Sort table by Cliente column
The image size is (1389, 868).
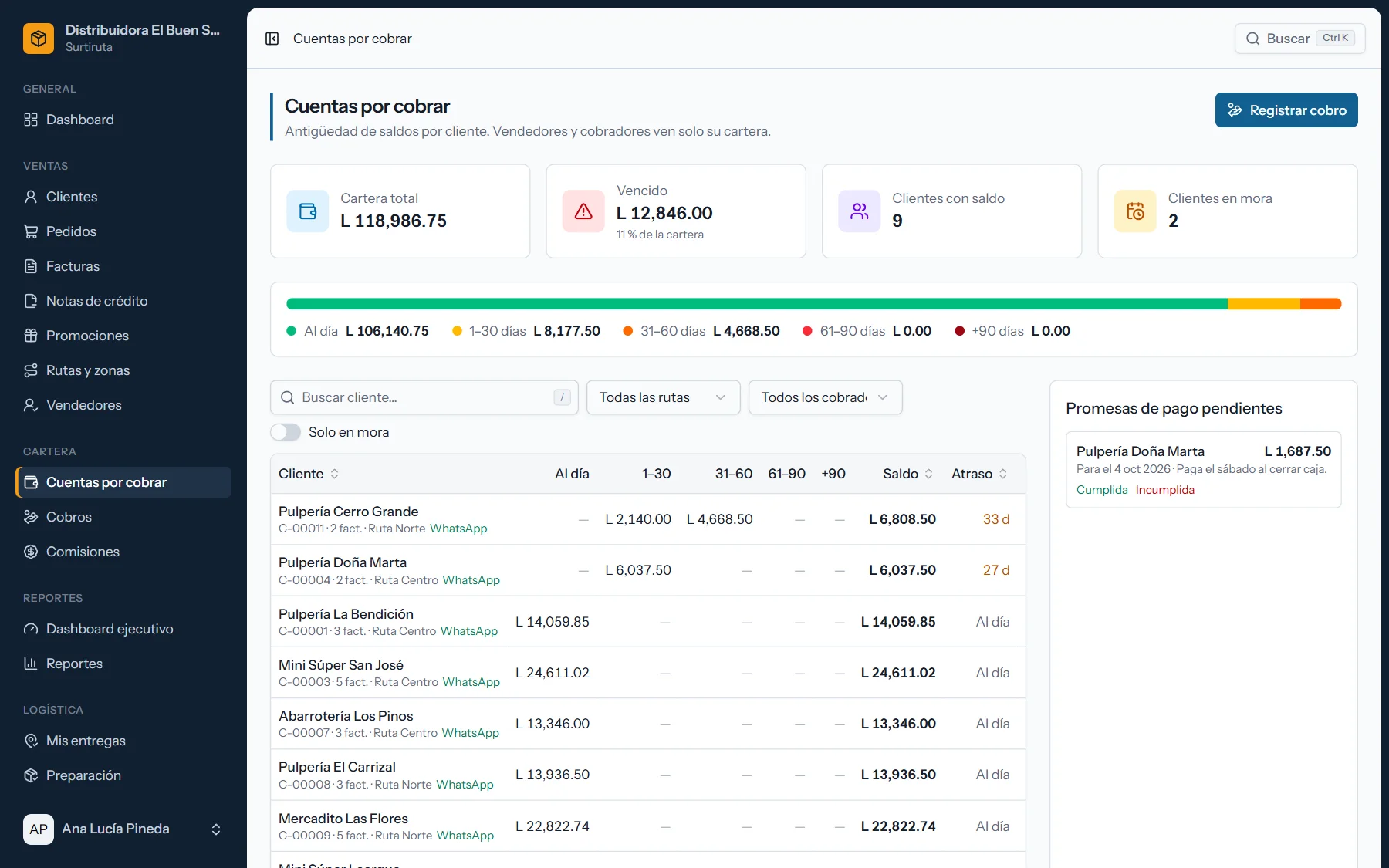309,474
